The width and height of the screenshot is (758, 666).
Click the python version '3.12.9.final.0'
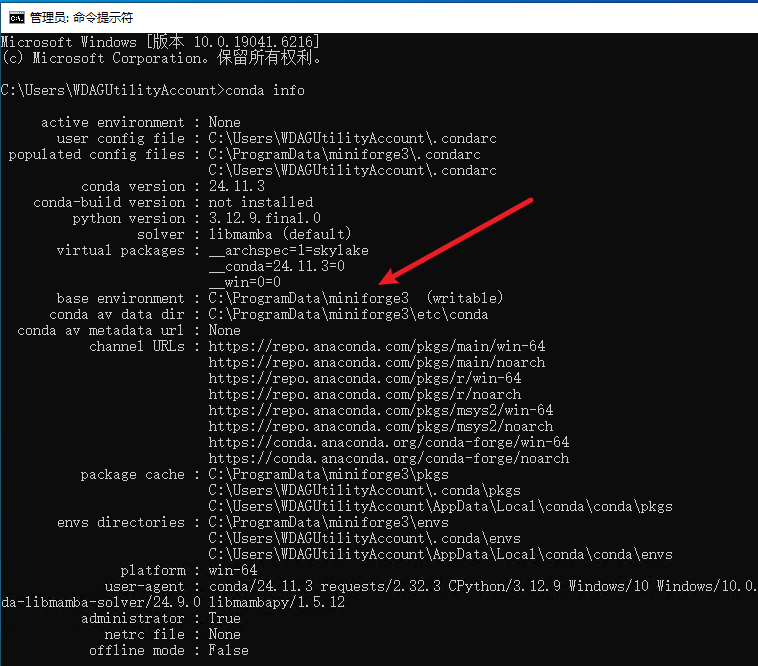[x=264, y=218]
